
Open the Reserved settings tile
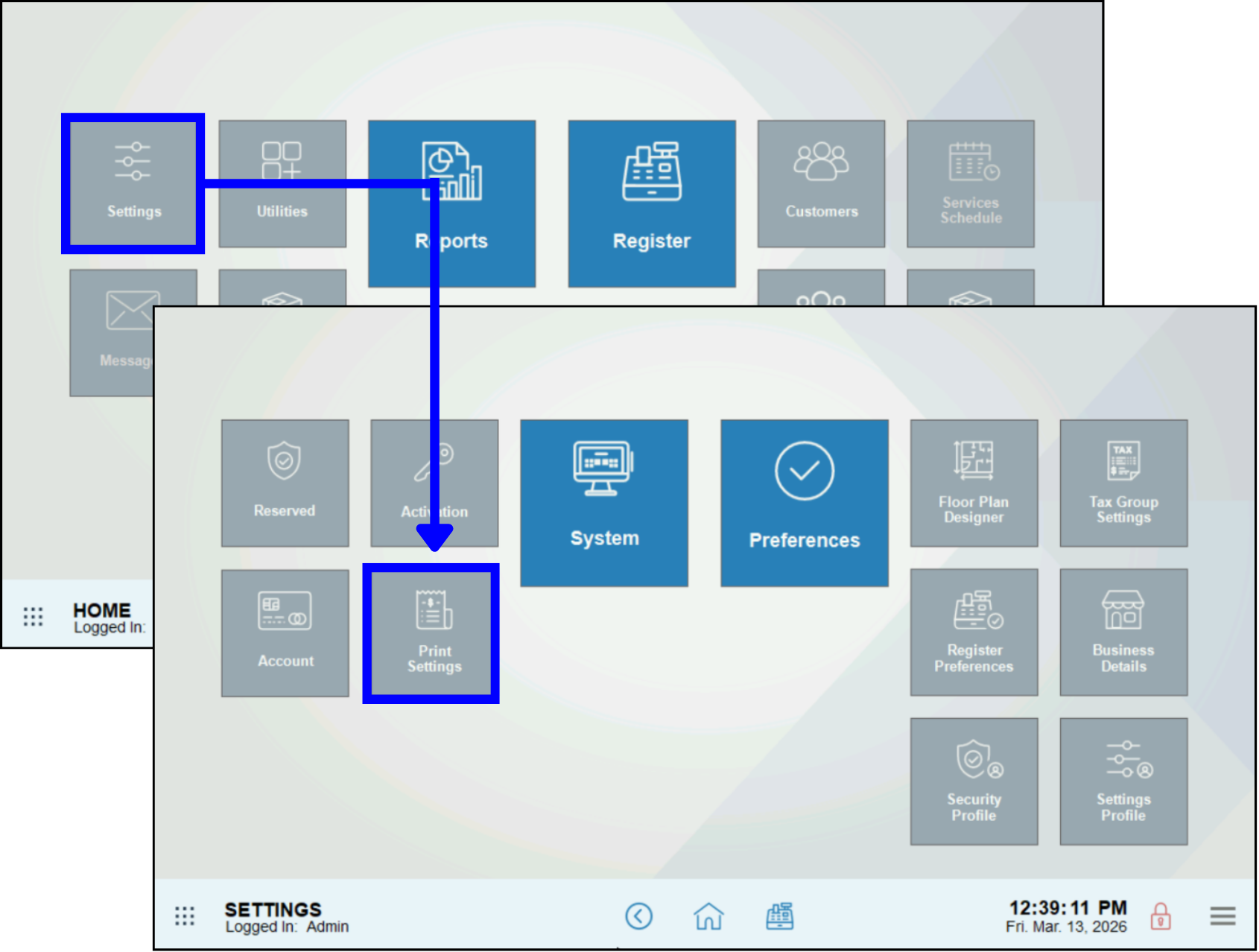(285, 483)
